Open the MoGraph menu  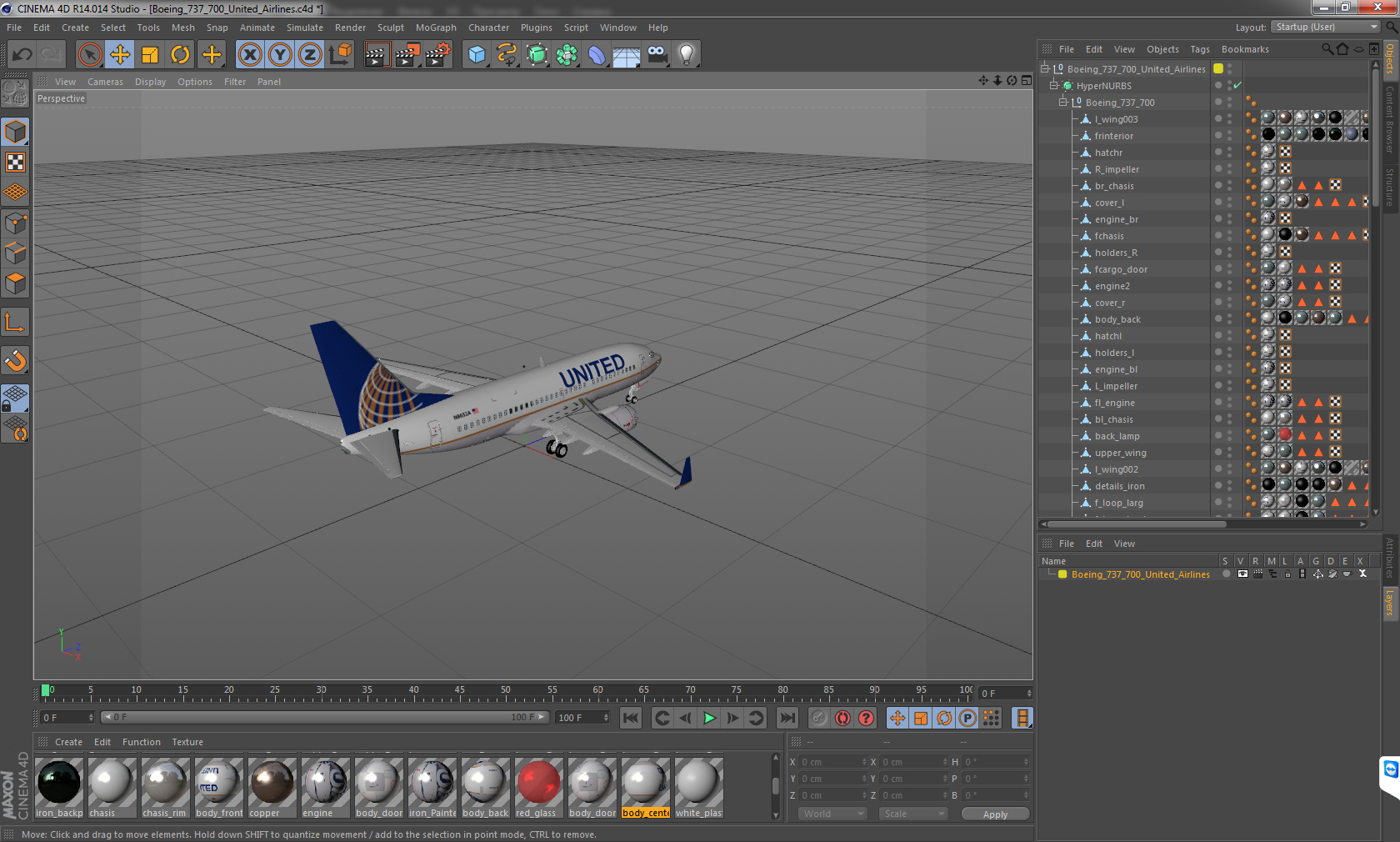click(436, 28)
